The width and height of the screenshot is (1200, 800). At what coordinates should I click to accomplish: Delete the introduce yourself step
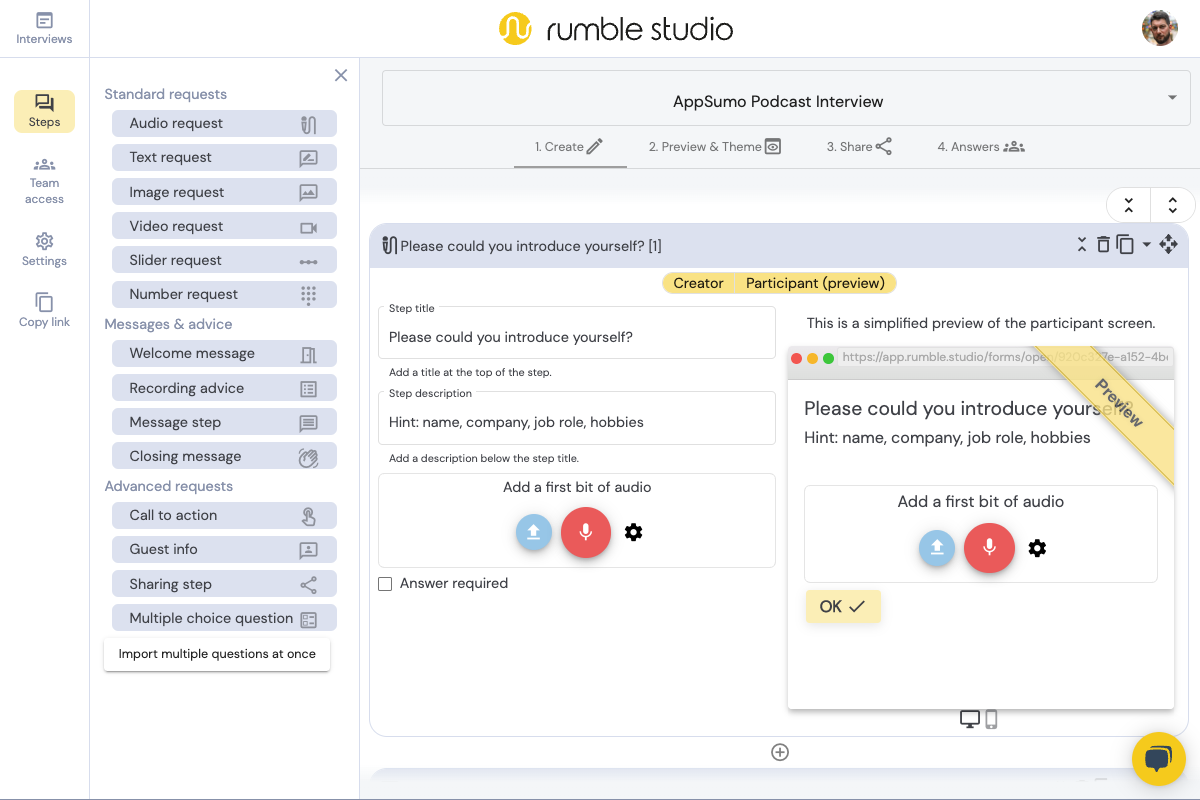pyautogui.click(x=1103, y=244)
